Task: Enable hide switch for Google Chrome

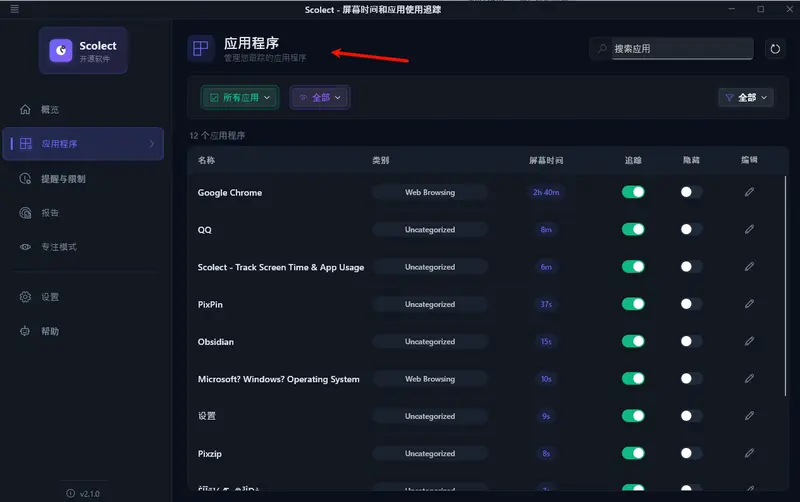Action: click(691, 192)
